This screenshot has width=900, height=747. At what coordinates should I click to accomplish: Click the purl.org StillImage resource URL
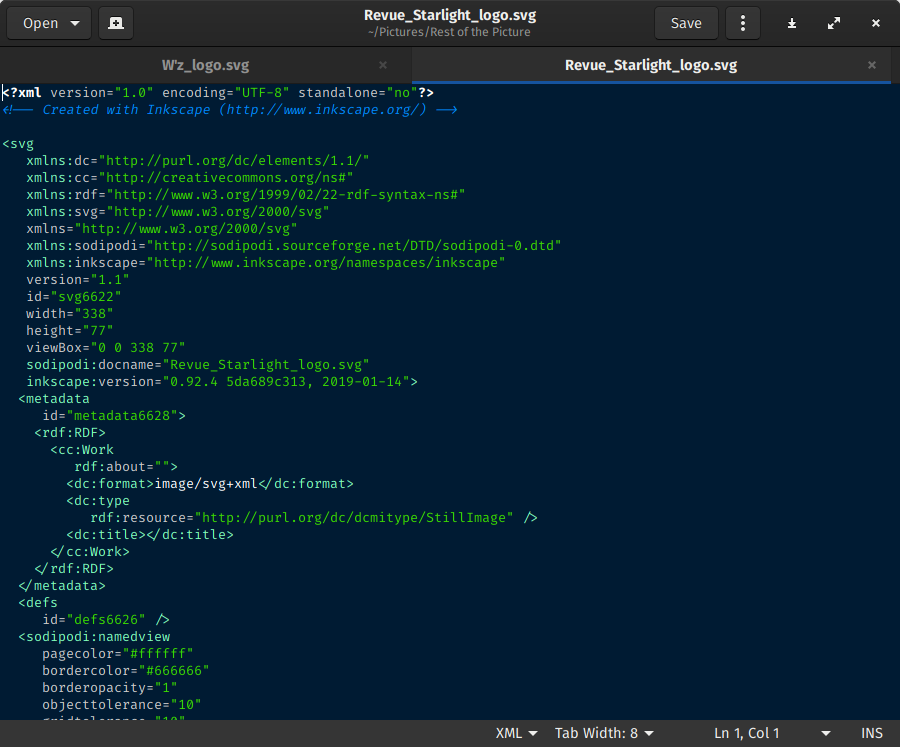(355, 517)
